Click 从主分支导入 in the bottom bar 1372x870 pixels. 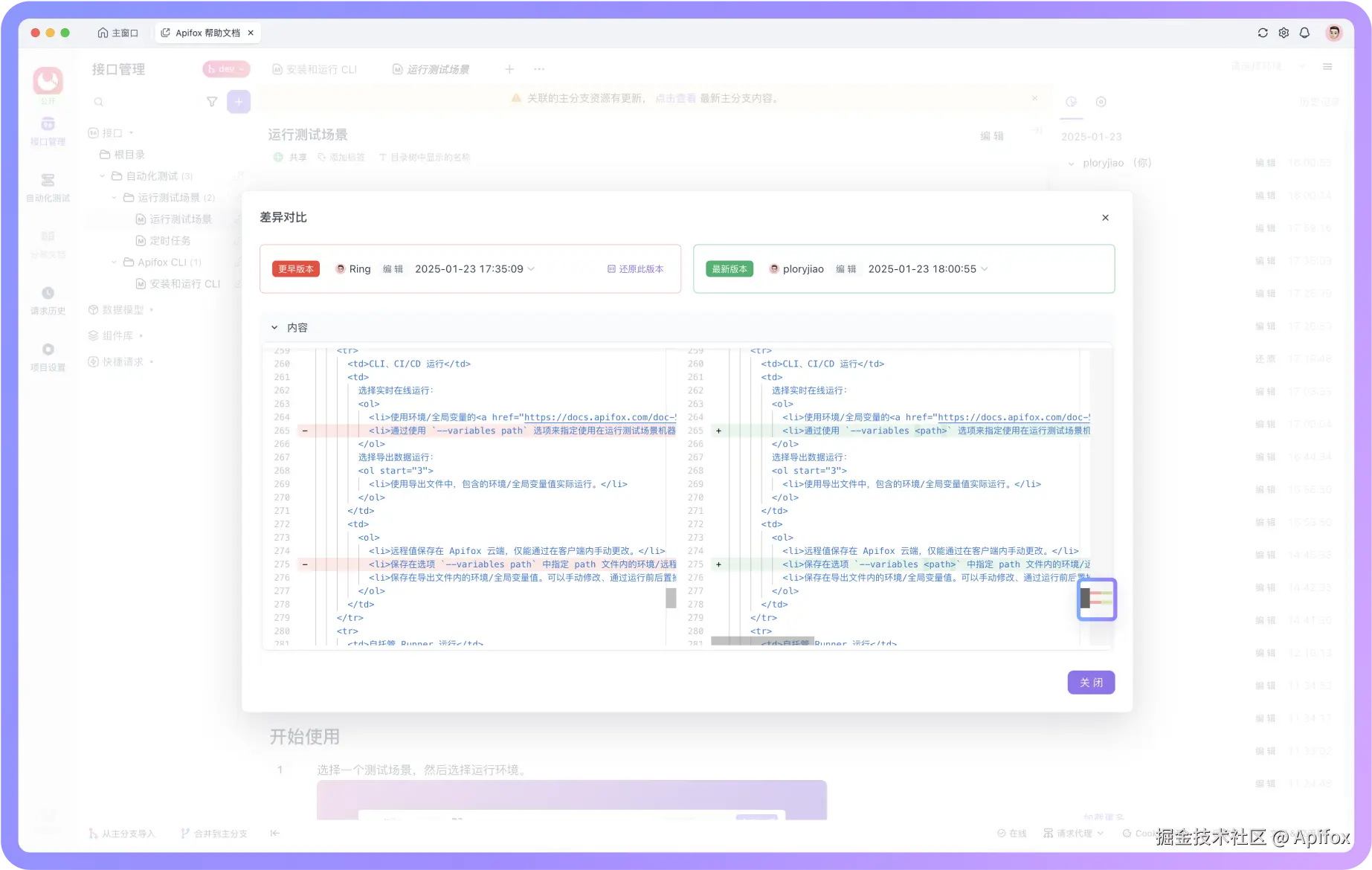tap(122, 834)
